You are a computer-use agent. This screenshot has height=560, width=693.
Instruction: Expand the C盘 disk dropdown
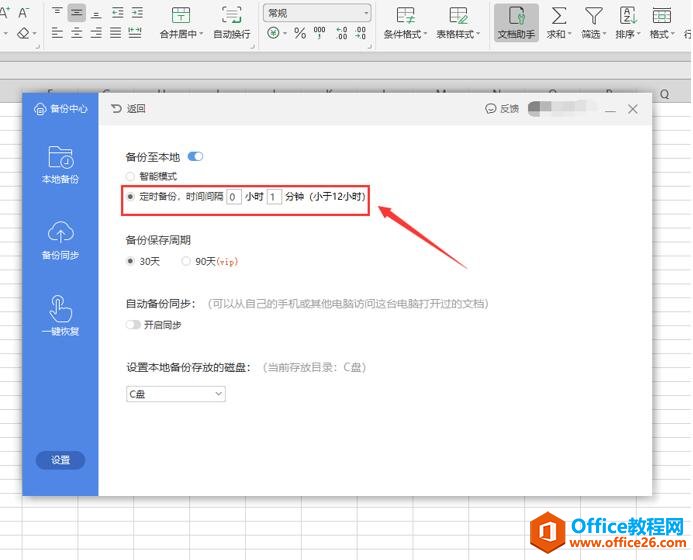176,394
